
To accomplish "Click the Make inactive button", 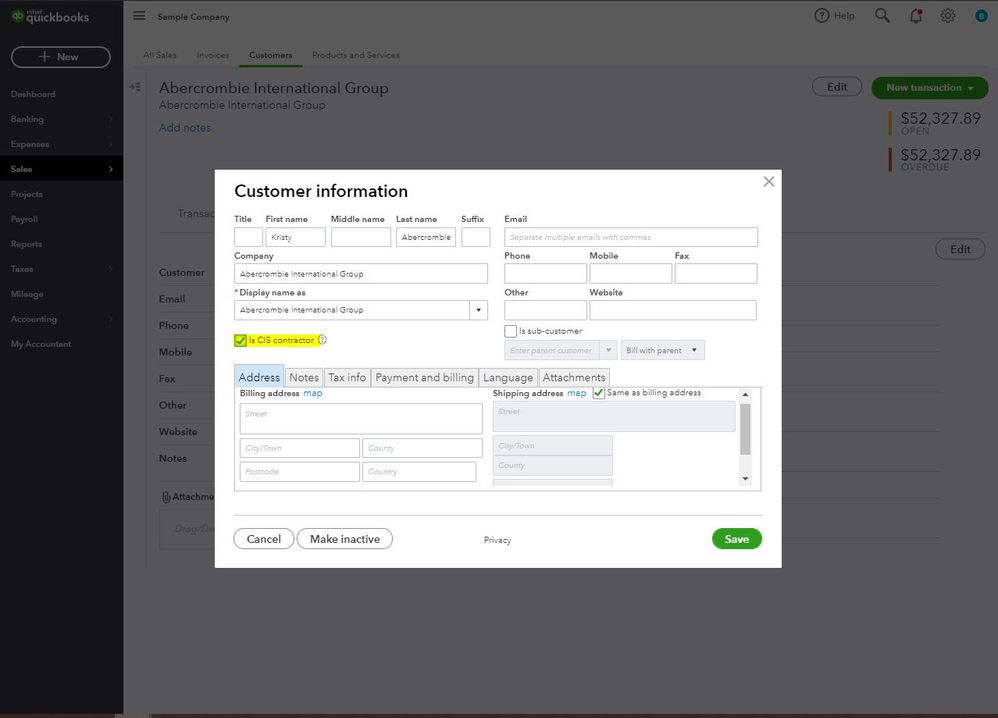I will pos(344,538).
